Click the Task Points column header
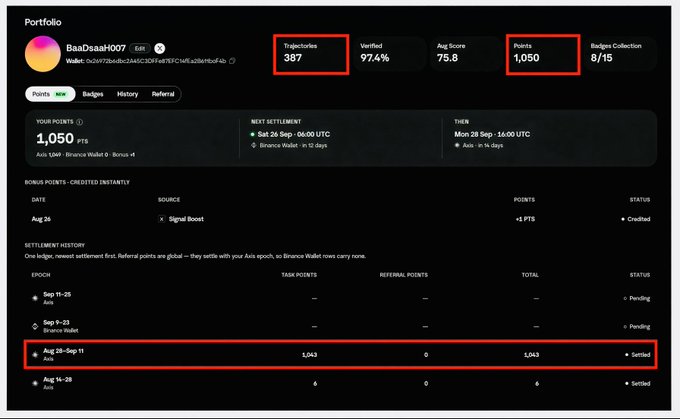680x419 pixels. pos(299,275)
